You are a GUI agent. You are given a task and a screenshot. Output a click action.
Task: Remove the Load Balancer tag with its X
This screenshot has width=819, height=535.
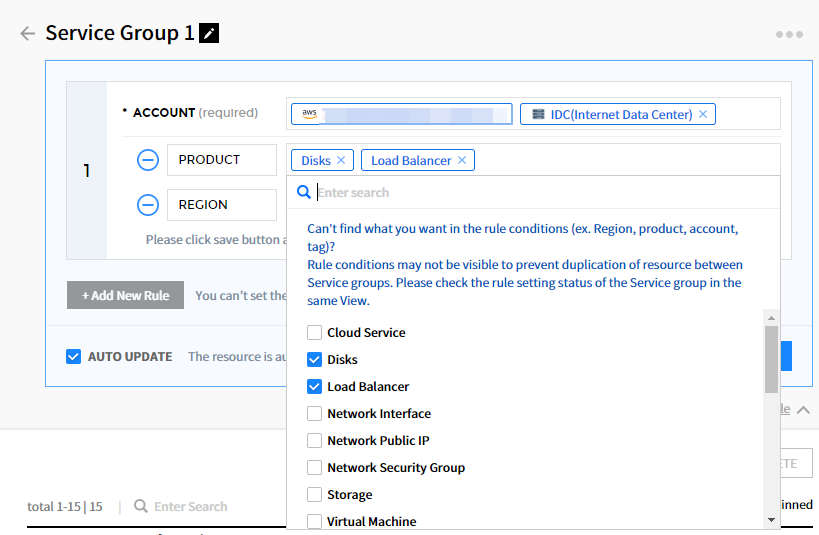tap(462, 160)
